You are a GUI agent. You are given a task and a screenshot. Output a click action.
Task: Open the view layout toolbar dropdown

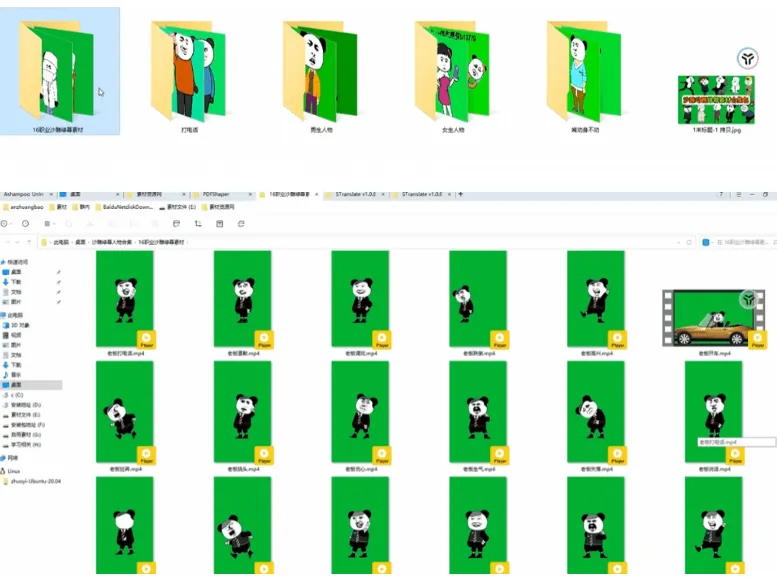click(49, 224)
